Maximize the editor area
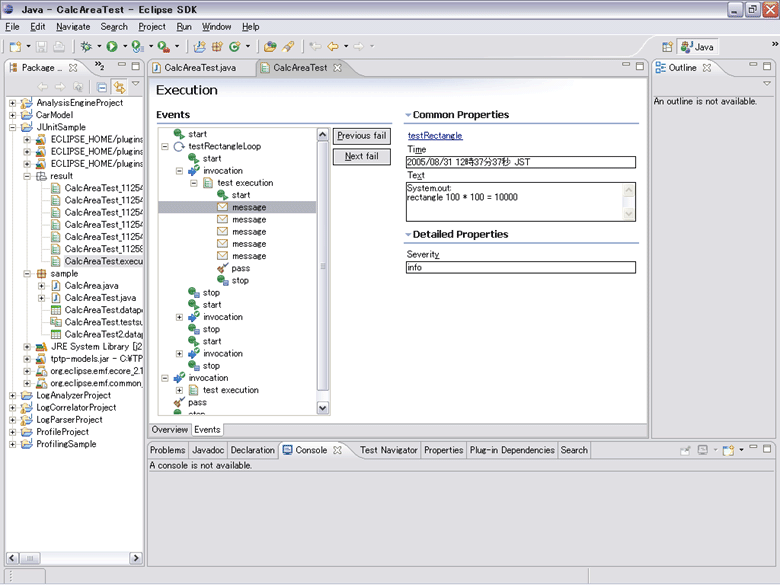Viewport: 780px width, 585px height. pos(640,66)
